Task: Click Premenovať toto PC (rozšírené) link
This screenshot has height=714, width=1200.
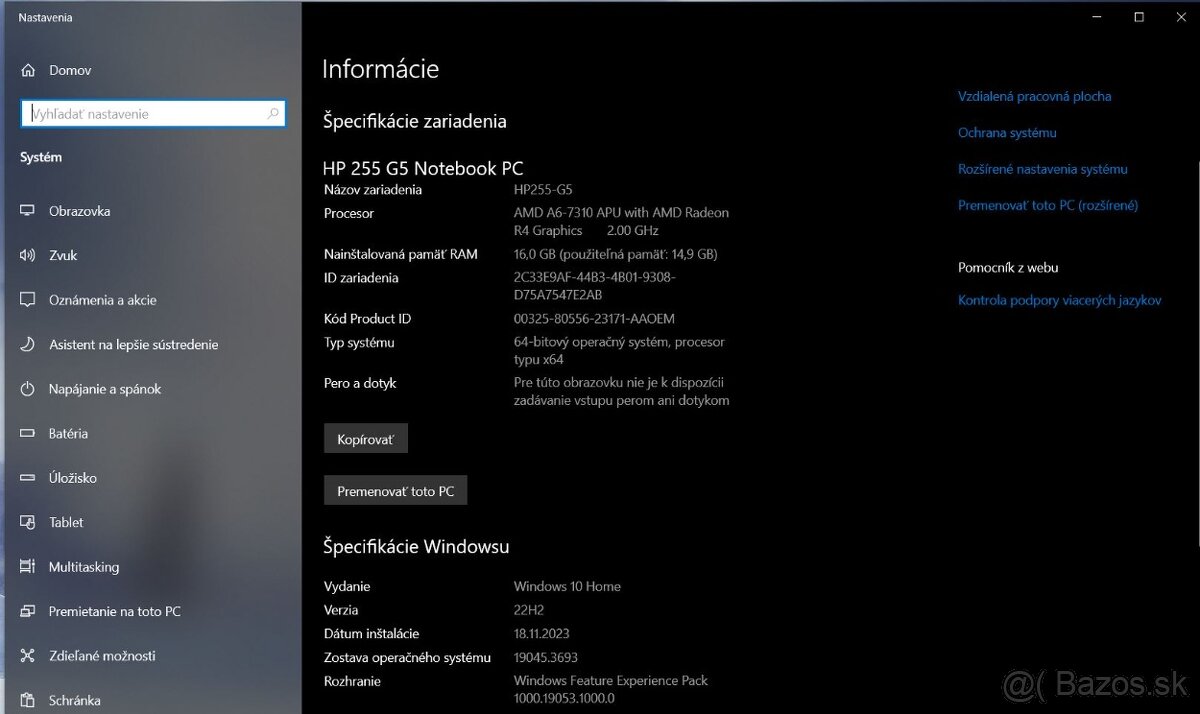Action: click(x=1047, y=205)
